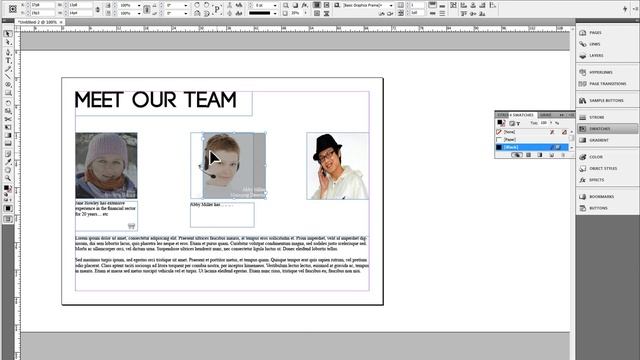Select the Type tool
The image size is (640, 360).
click(x=8, y=60)
